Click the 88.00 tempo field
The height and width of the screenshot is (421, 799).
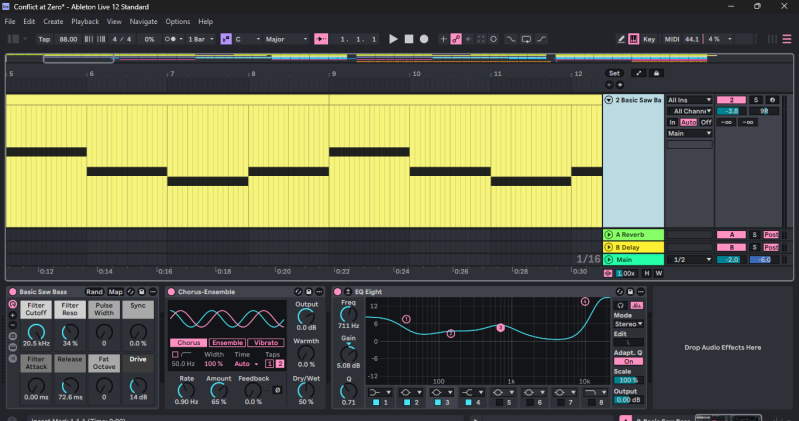pyautogui.click(x=68, y=39)
